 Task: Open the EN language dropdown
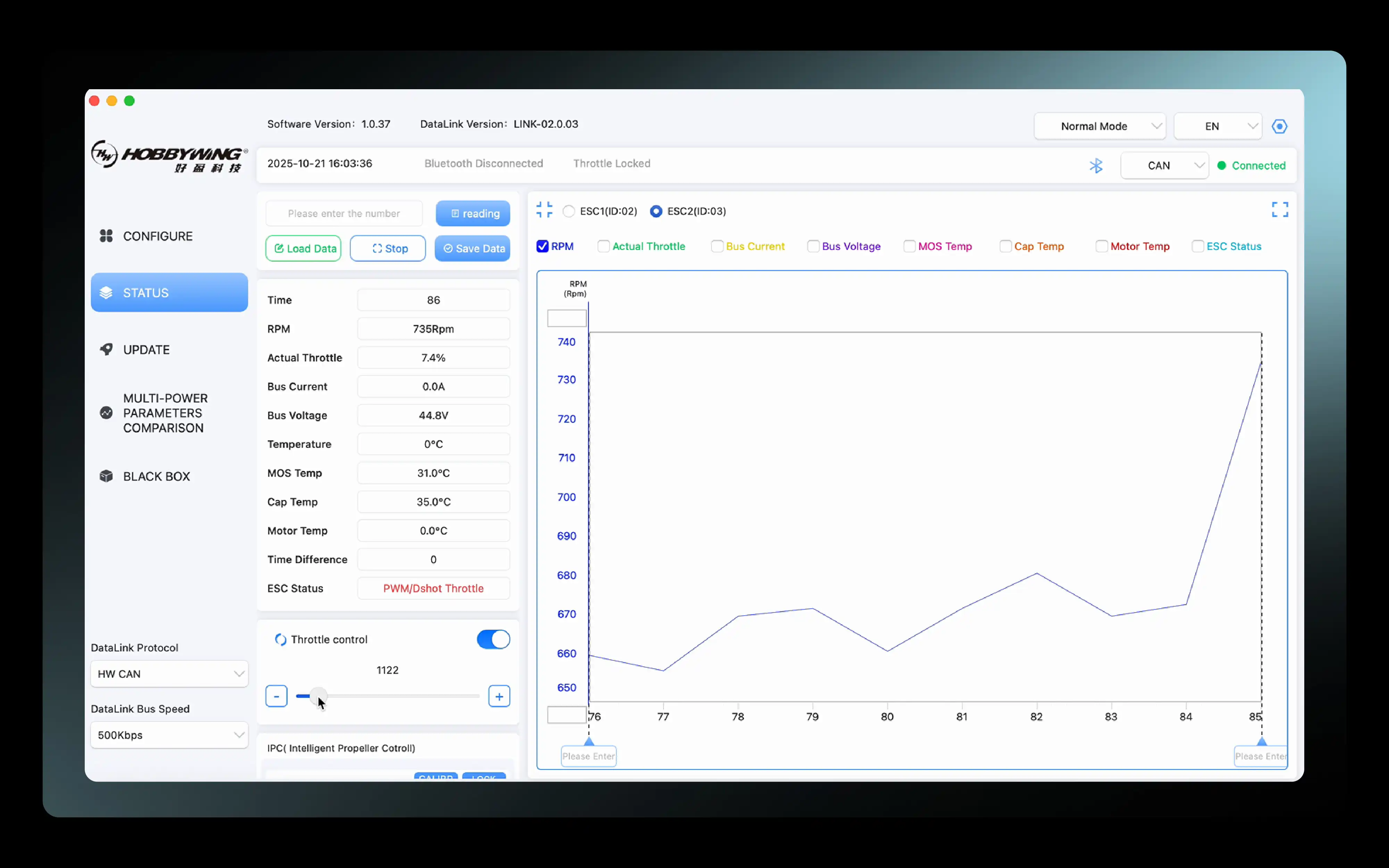point(1217,126)
